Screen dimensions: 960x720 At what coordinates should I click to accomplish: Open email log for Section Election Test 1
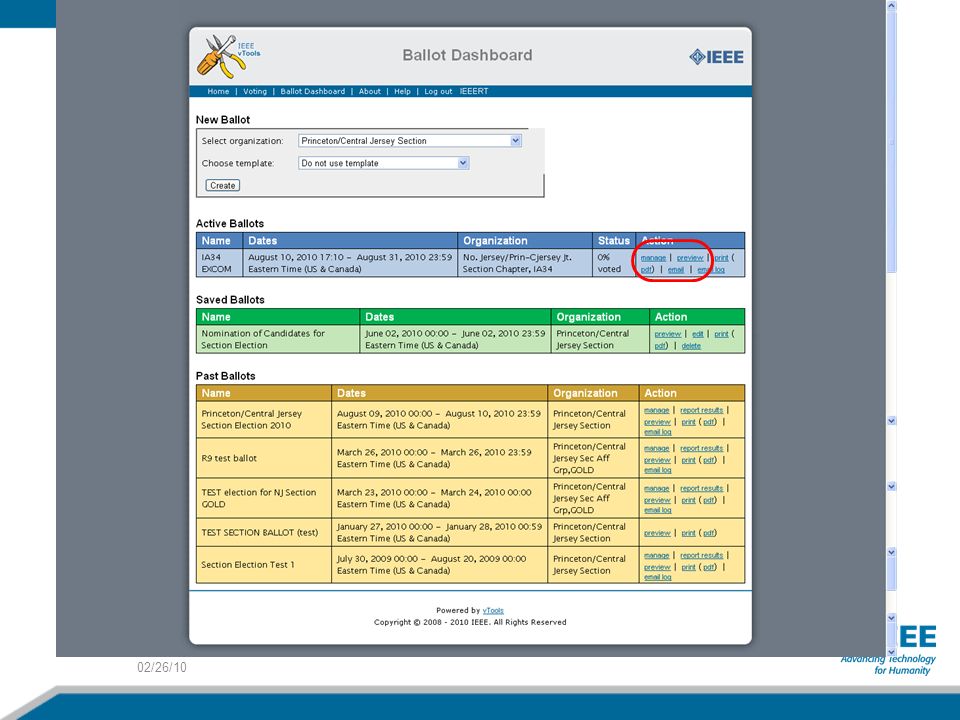tap(658, 577)
